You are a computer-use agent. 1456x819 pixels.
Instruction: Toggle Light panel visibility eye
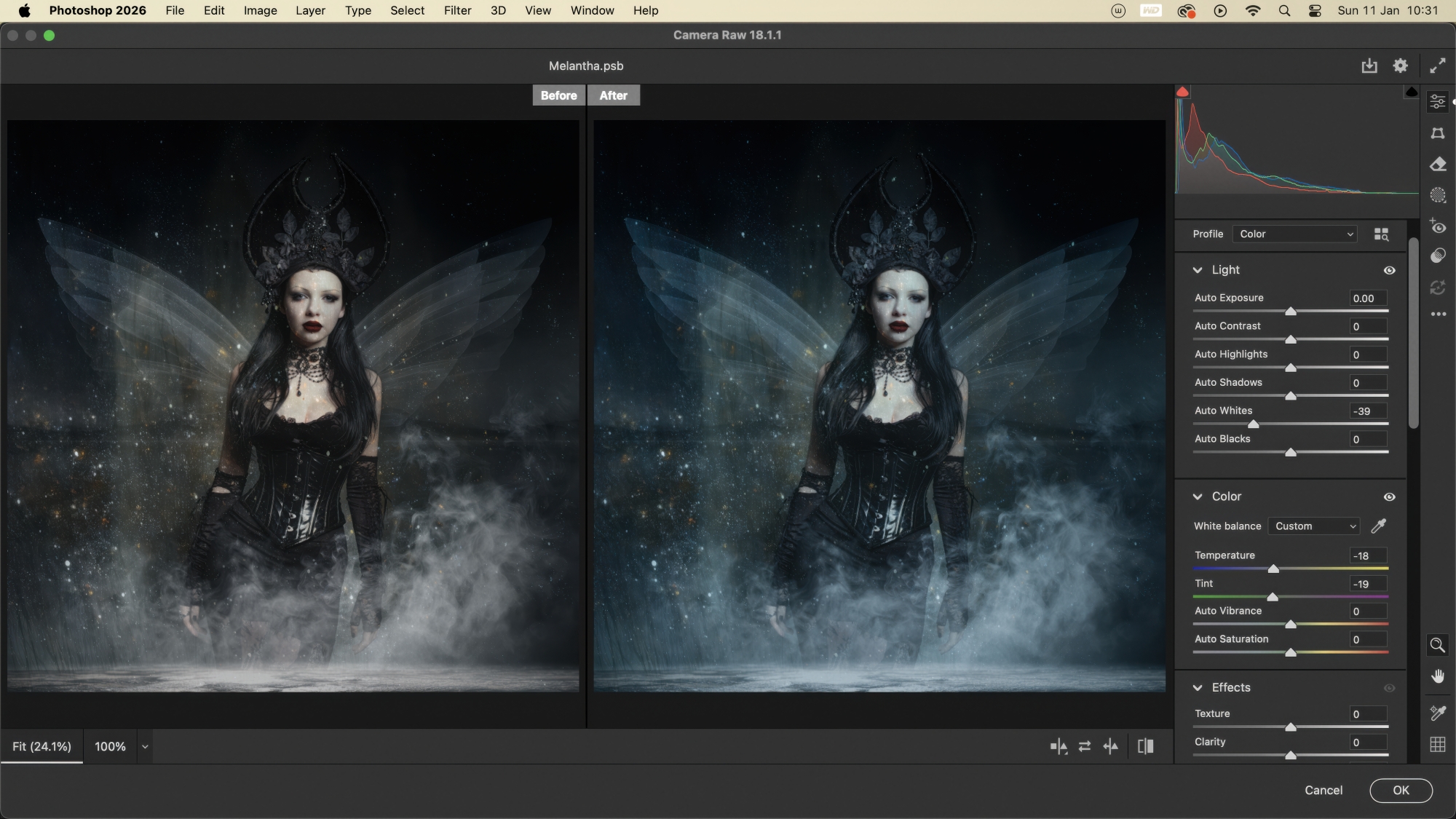point(1389,270)
